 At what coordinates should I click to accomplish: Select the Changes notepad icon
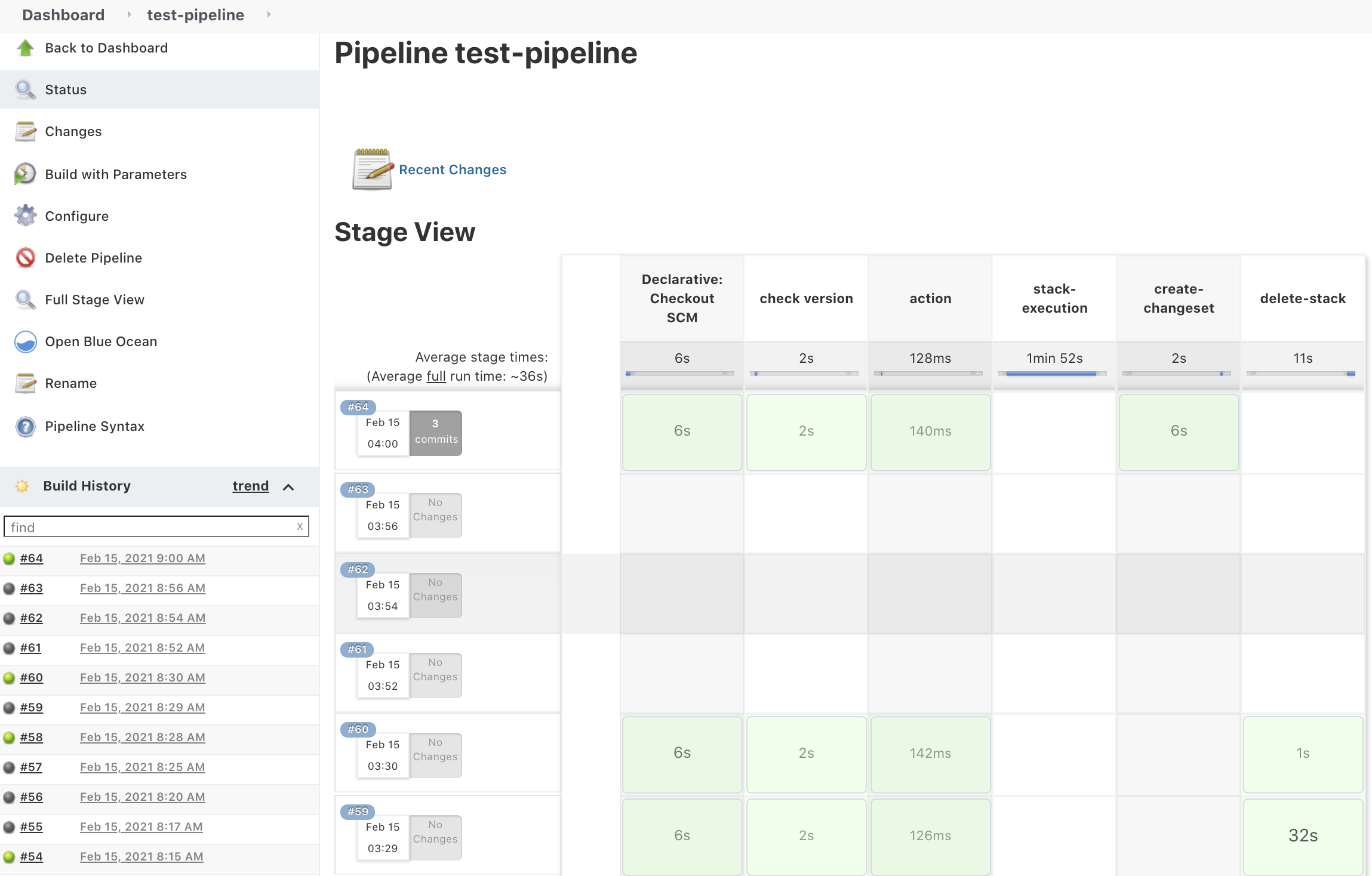coord(25,131)
